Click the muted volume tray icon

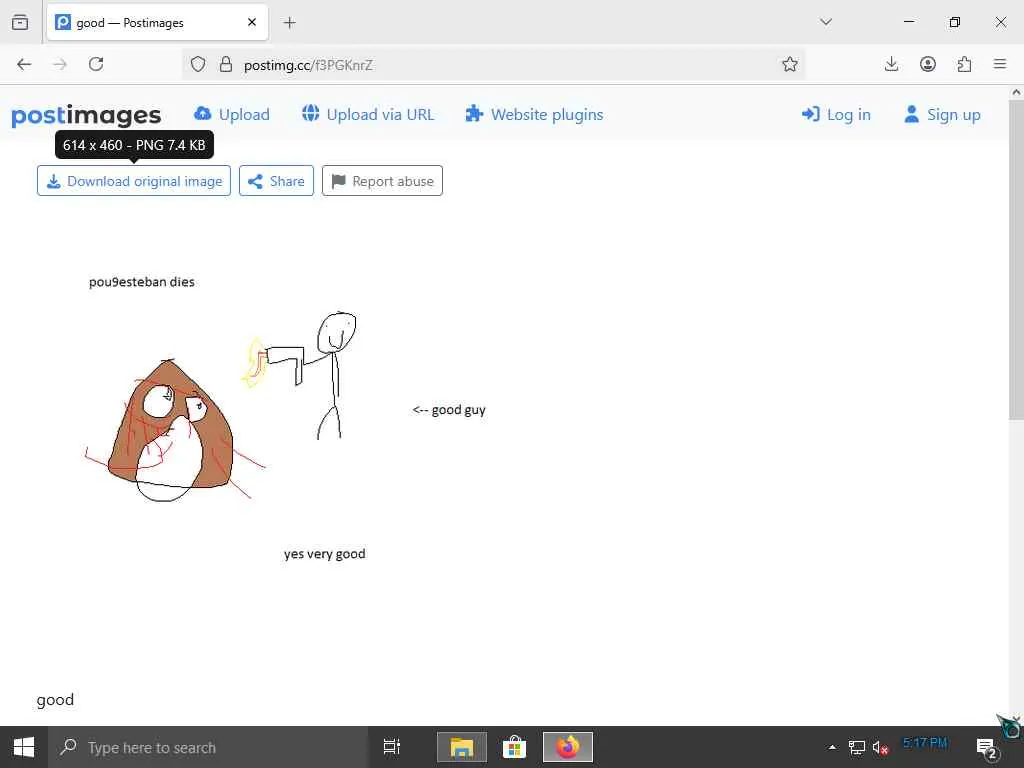[x=880, y=747]
